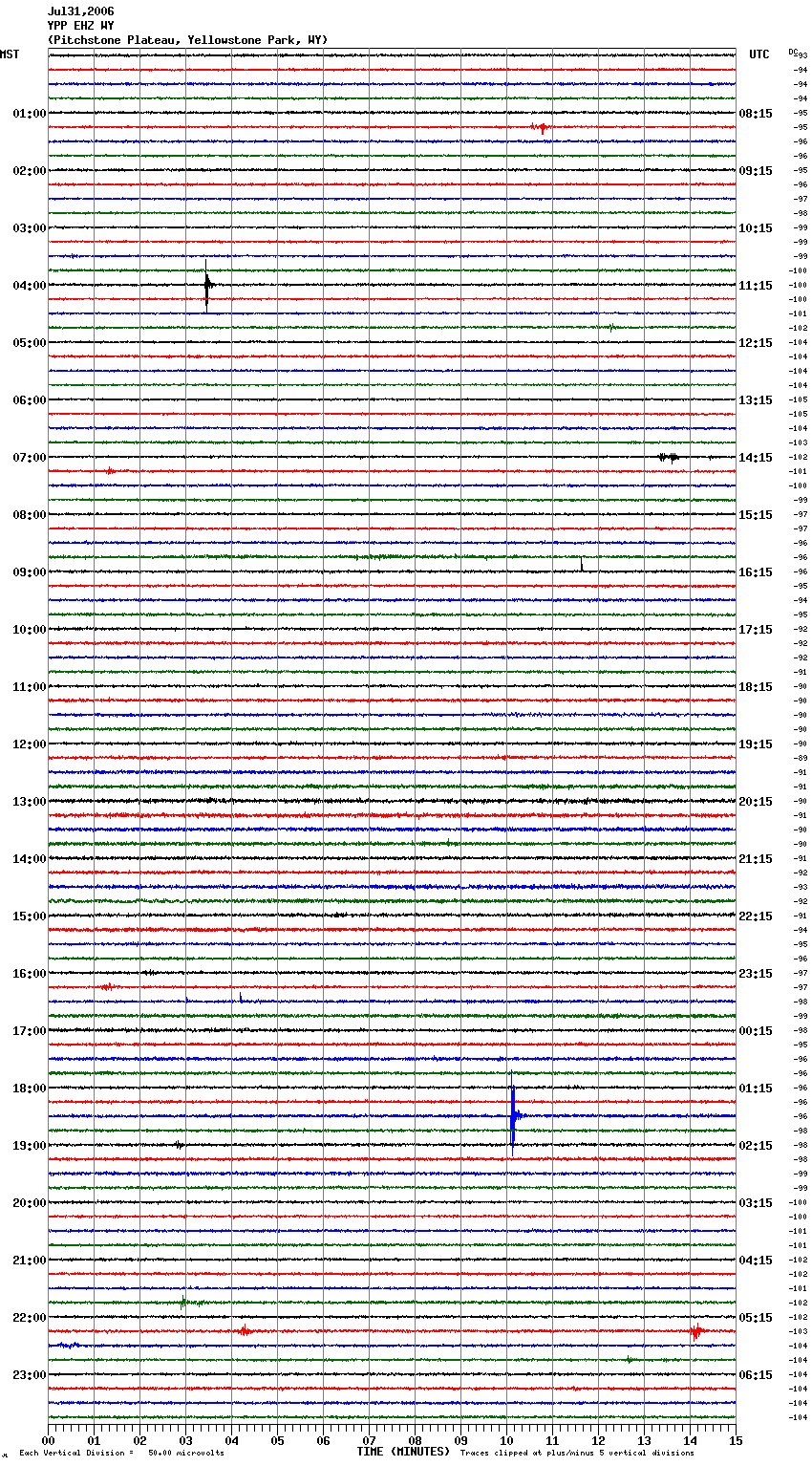Click the 23:15 UTC time label
This screenshot has width=812, height=1466.
[x=756, y=974]
